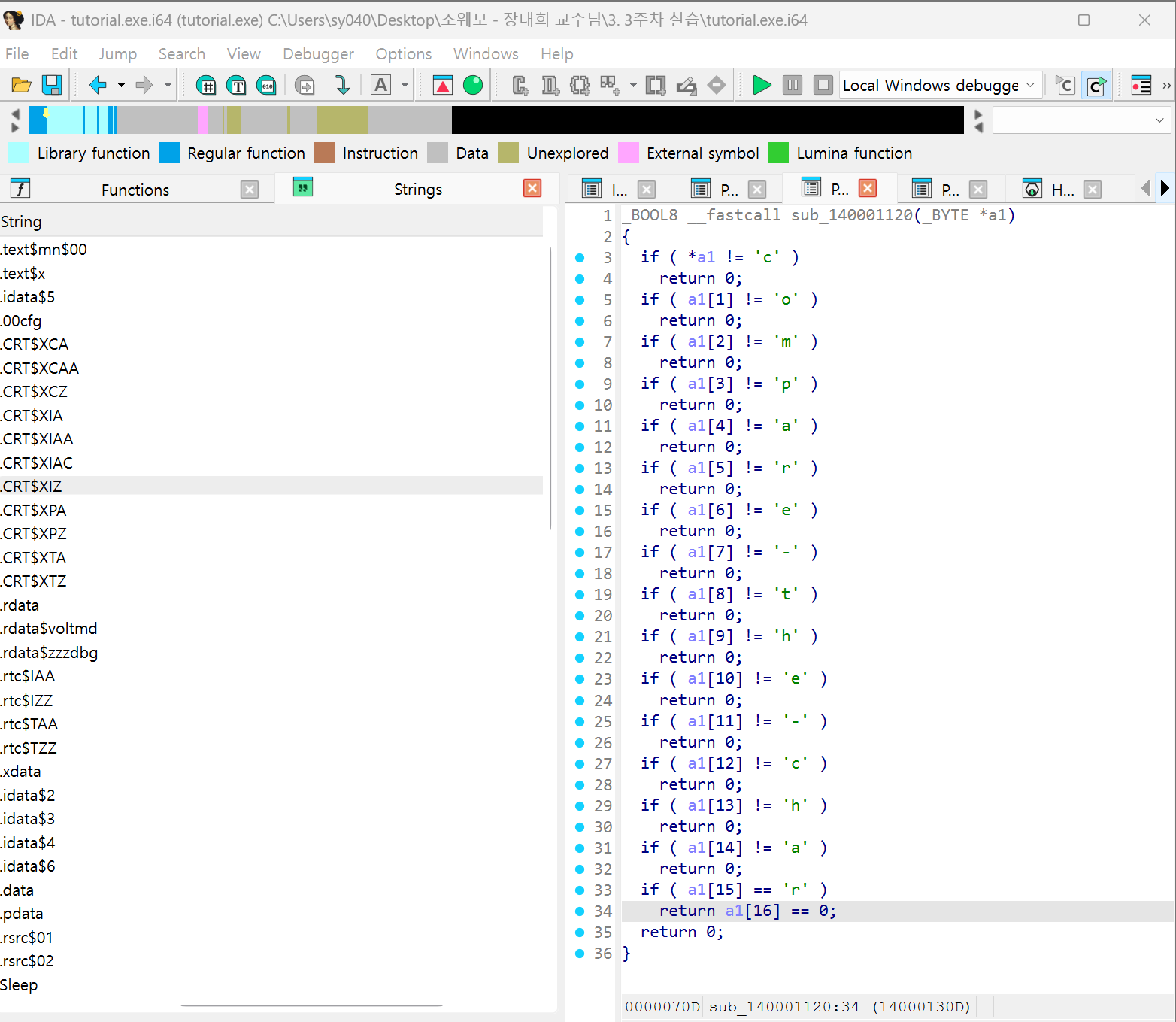Image resolution: width=1176 pixels, height=1022 pixels.
Task: Click the letter 'A' text-style icon
Action: pos(381,85)
